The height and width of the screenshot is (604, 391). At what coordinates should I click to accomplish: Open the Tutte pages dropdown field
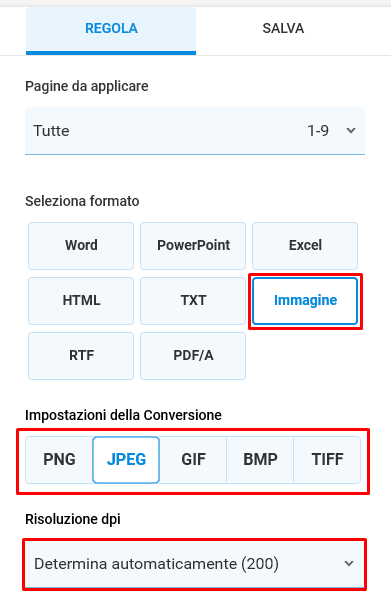[195, 131]
